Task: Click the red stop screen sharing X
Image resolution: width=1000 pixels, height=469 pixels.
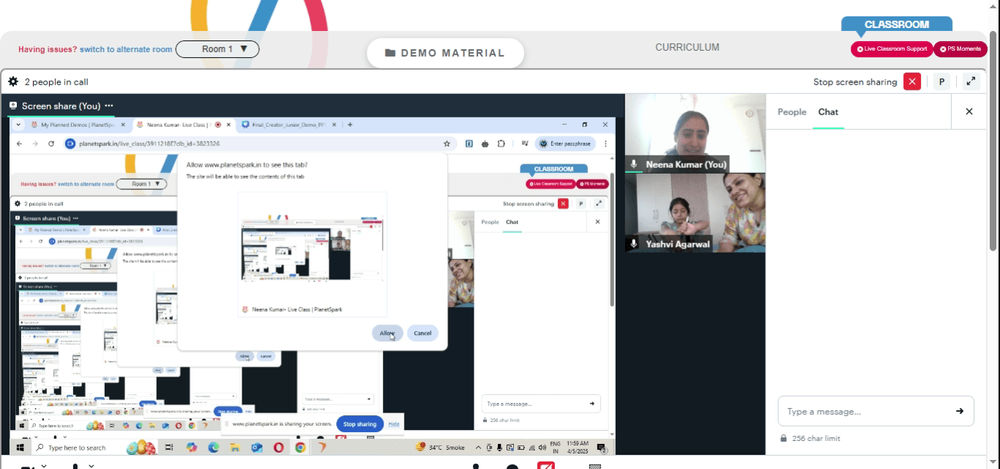Action: tap(912, 82)
